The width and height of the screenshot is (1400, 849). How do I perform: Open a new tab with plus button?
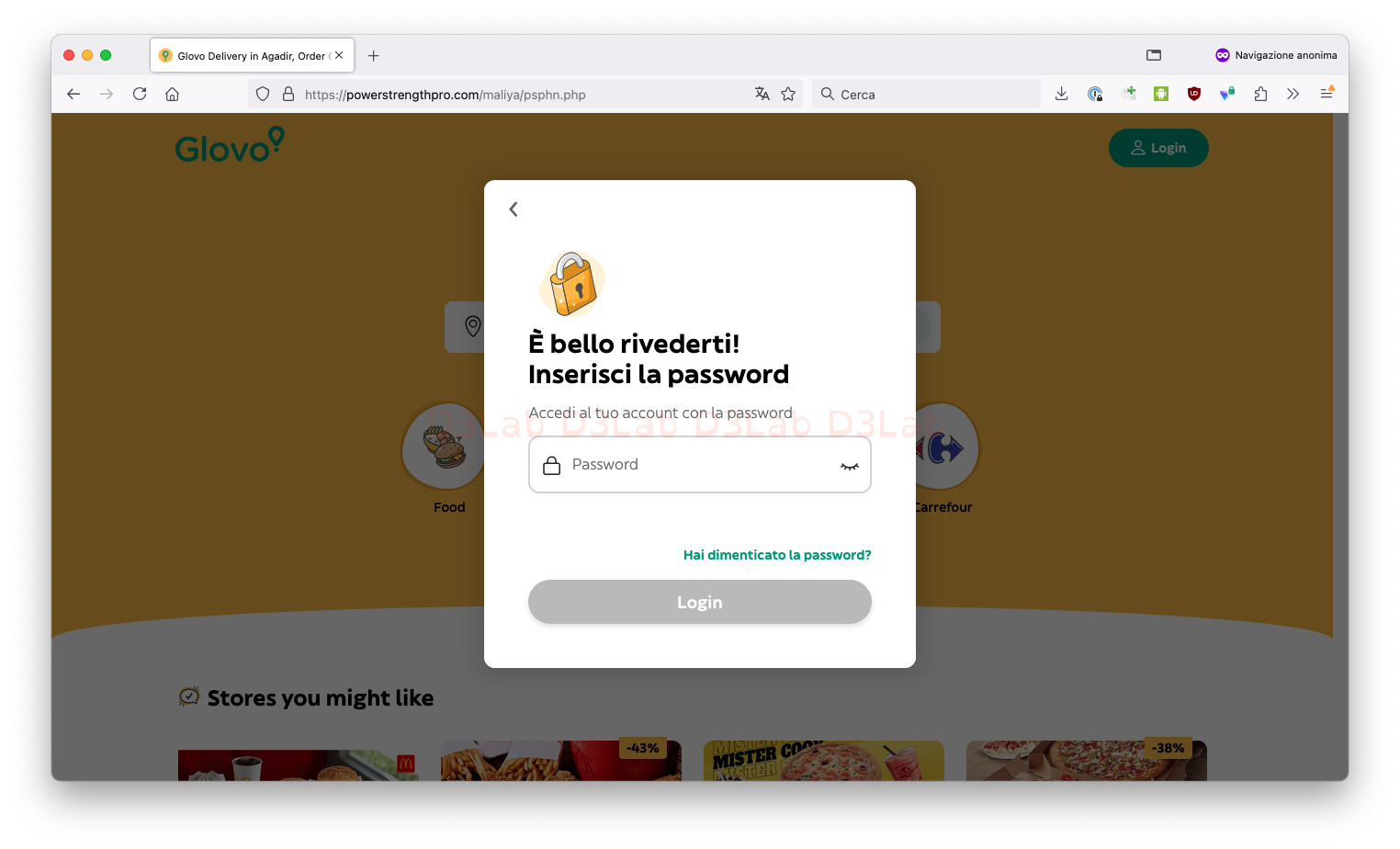point(374,56)
